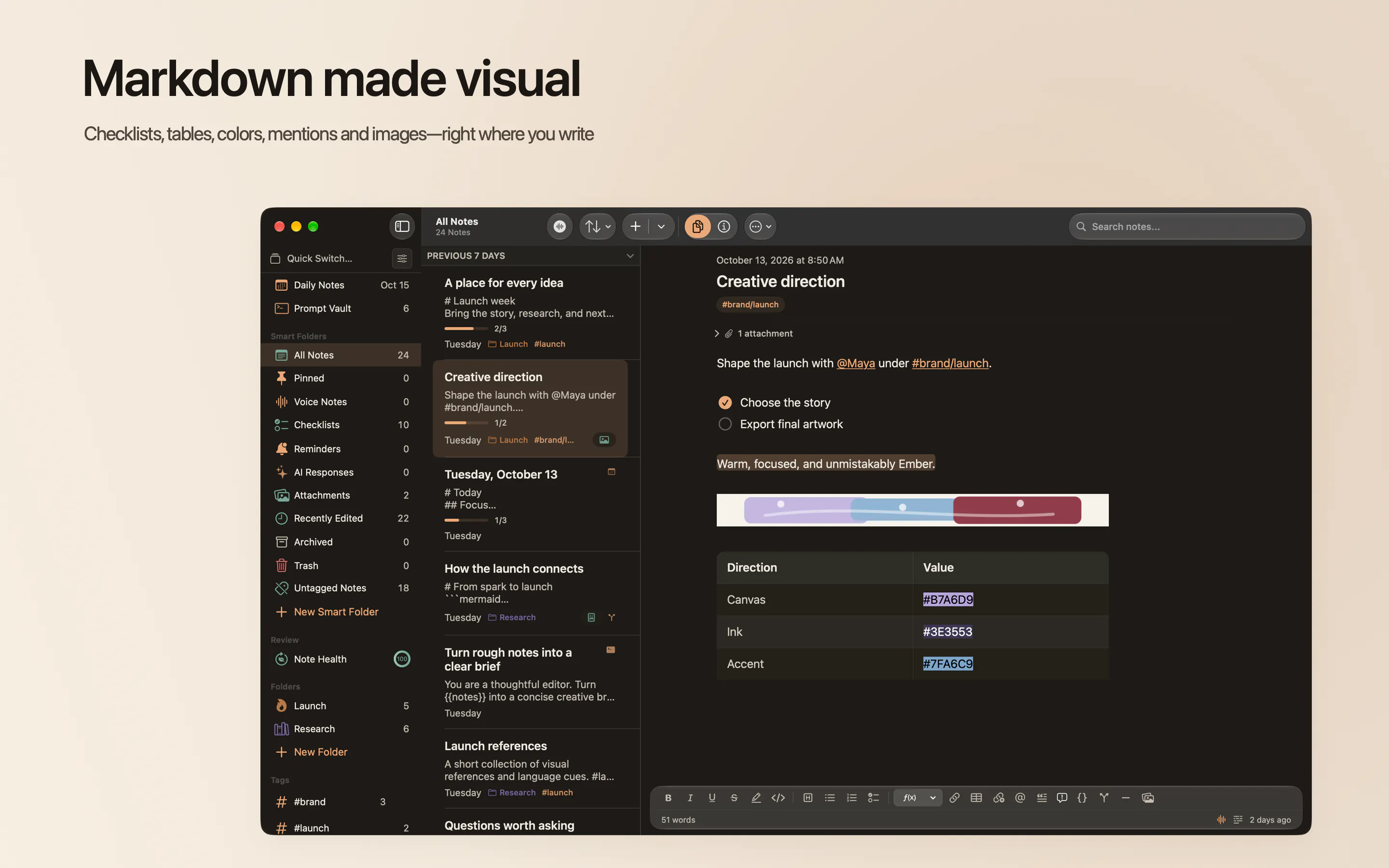1389x868 pixels.
Task: Click New Folder
Action: (x=312, y=752)
